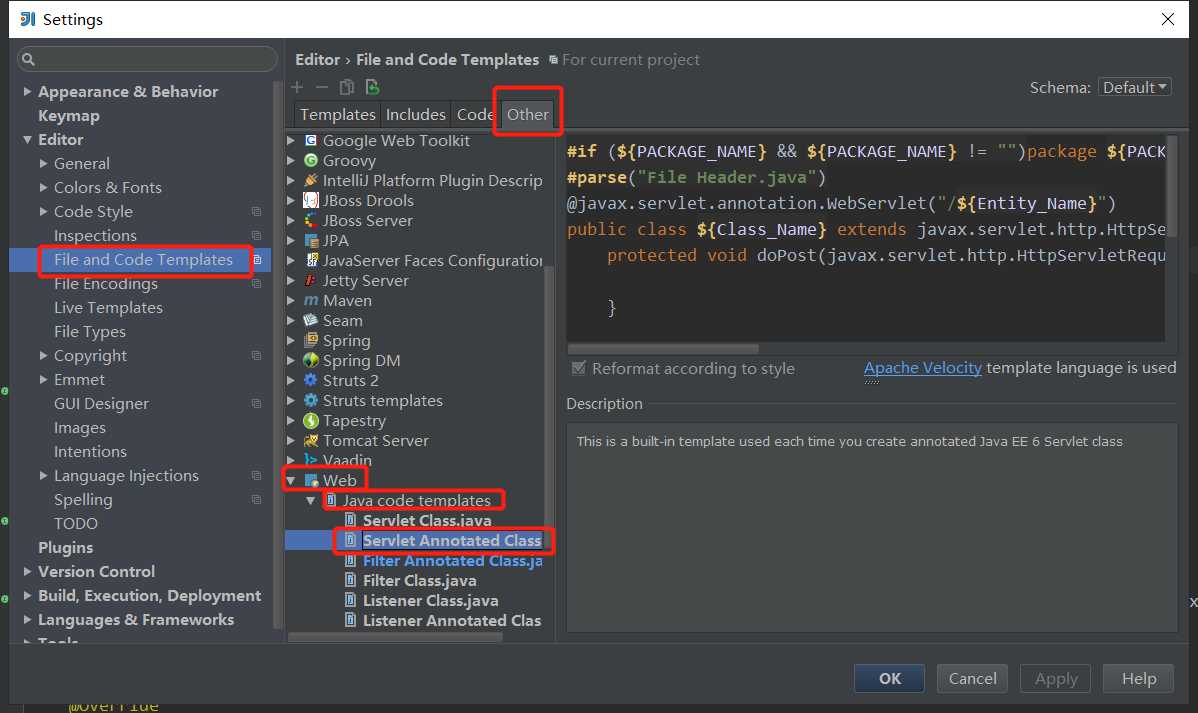Click the template list horizontal scrollbar

[x=395, y=637]
